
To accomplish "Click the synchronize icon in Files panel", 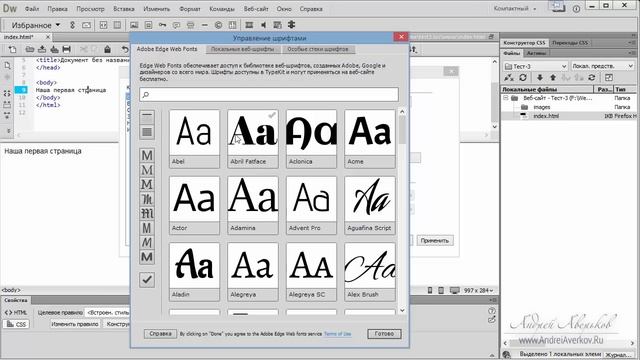I will click(x=591, y=78).
